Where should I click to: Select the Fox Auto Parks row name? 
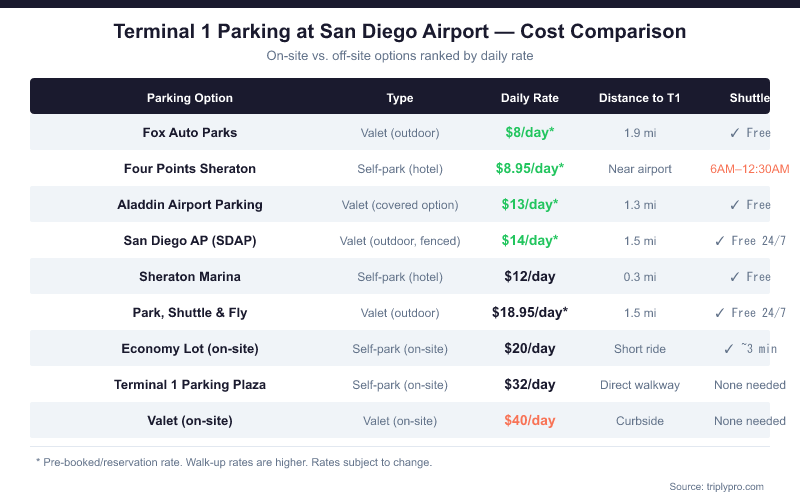[190, 132]
